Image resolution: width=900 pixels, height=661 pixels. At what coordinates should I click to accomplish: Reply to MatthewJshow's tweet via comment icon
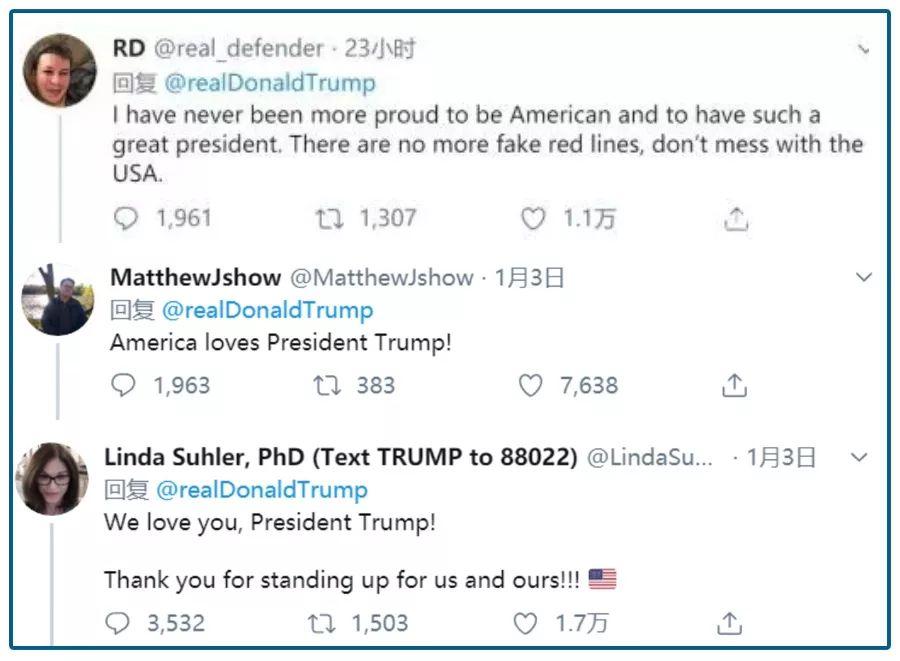[123, 386]
